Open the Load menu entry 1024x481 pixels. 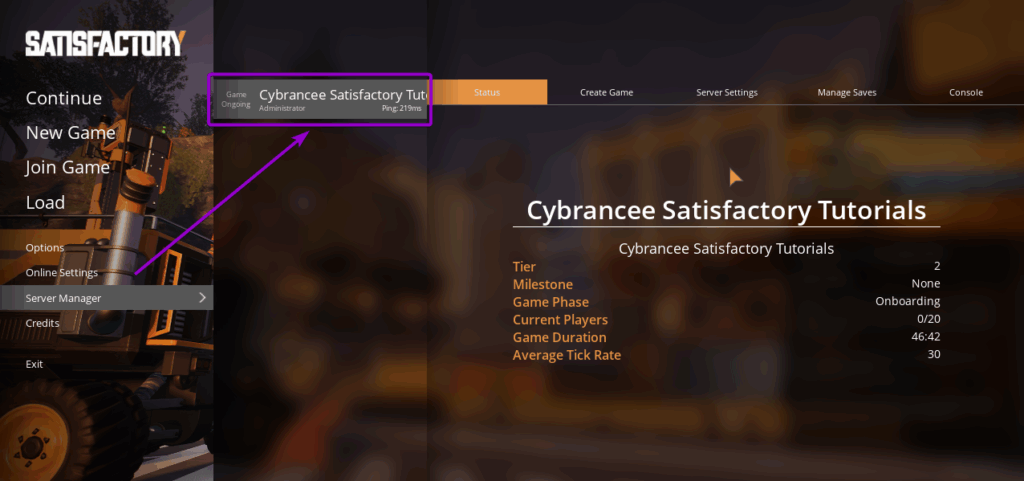[x=45, y=203]
